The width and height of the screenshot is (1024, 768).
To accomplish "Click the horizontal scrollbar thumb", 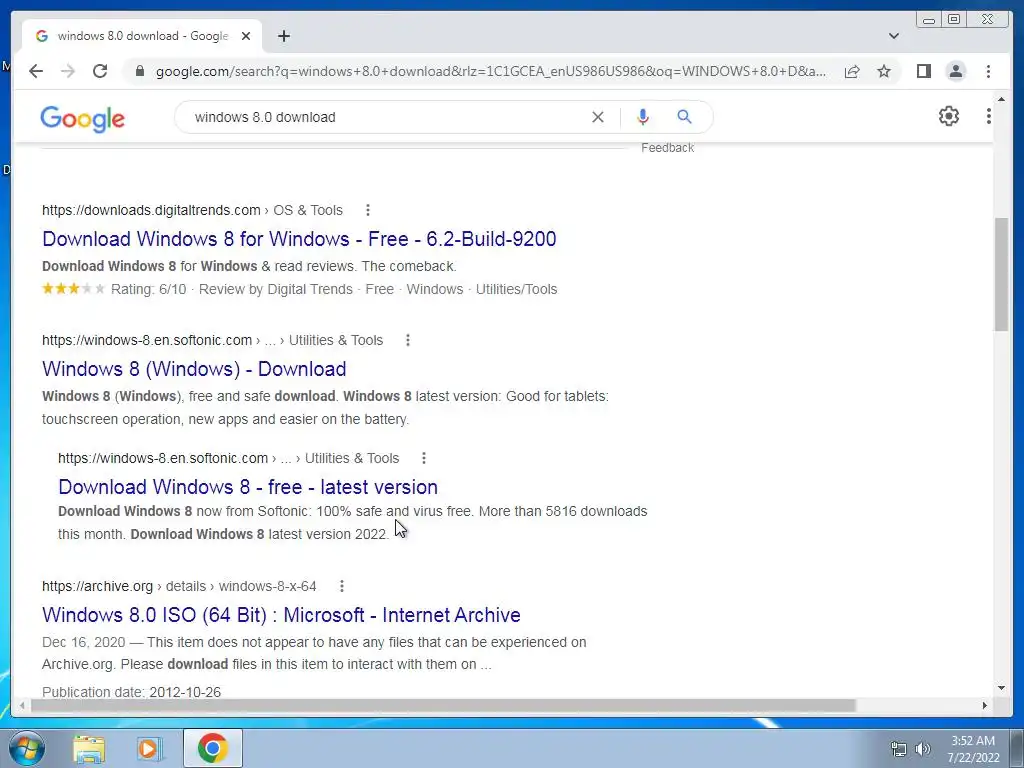I will coord(443,706).
